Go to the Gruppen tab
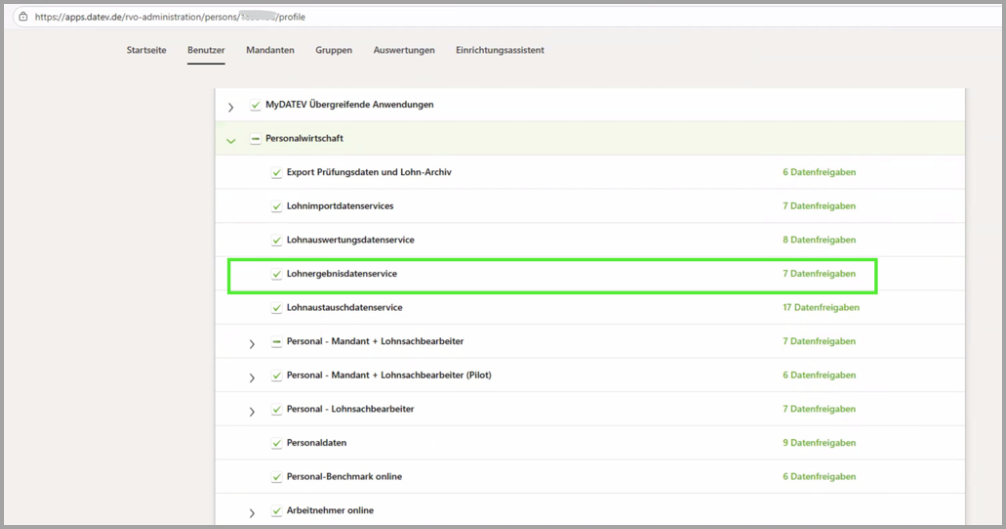 333,50
